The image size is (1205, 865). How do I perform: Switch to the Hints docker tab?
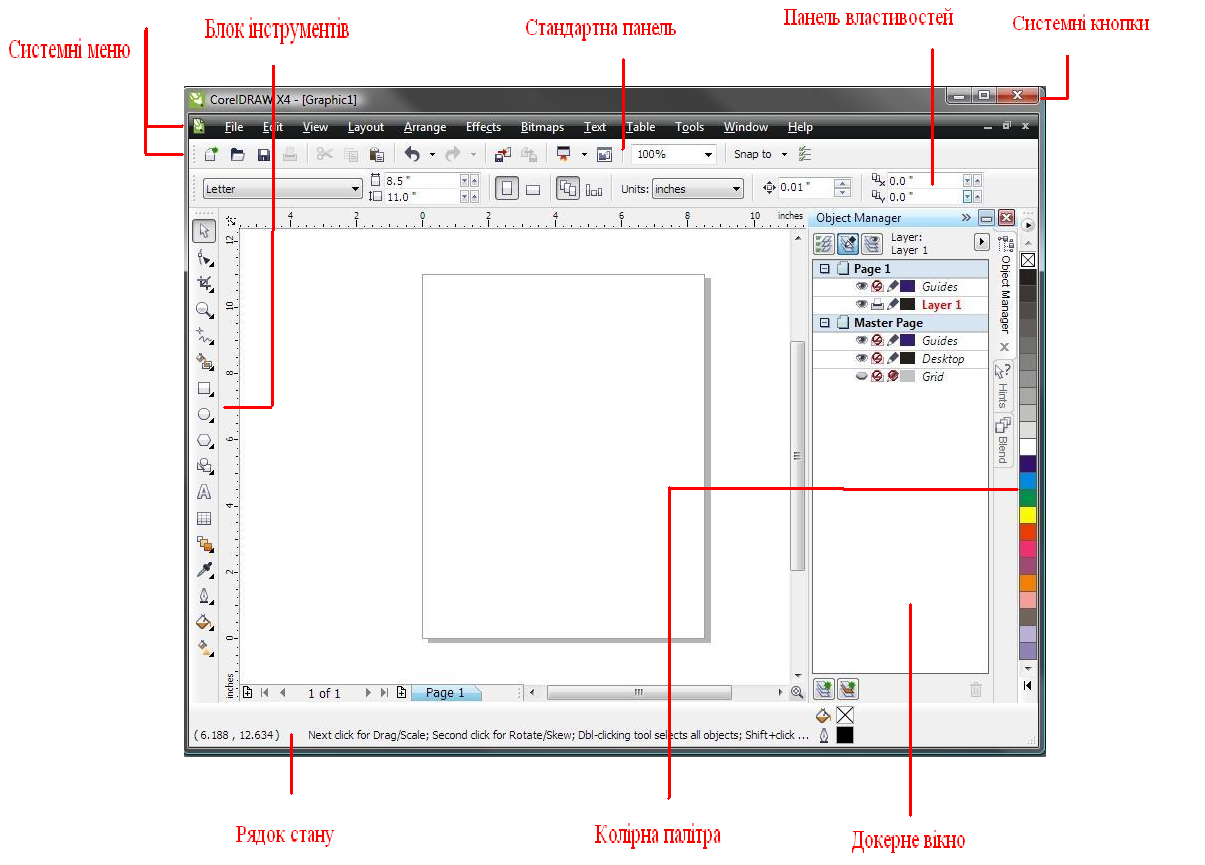pos(1003,386)
